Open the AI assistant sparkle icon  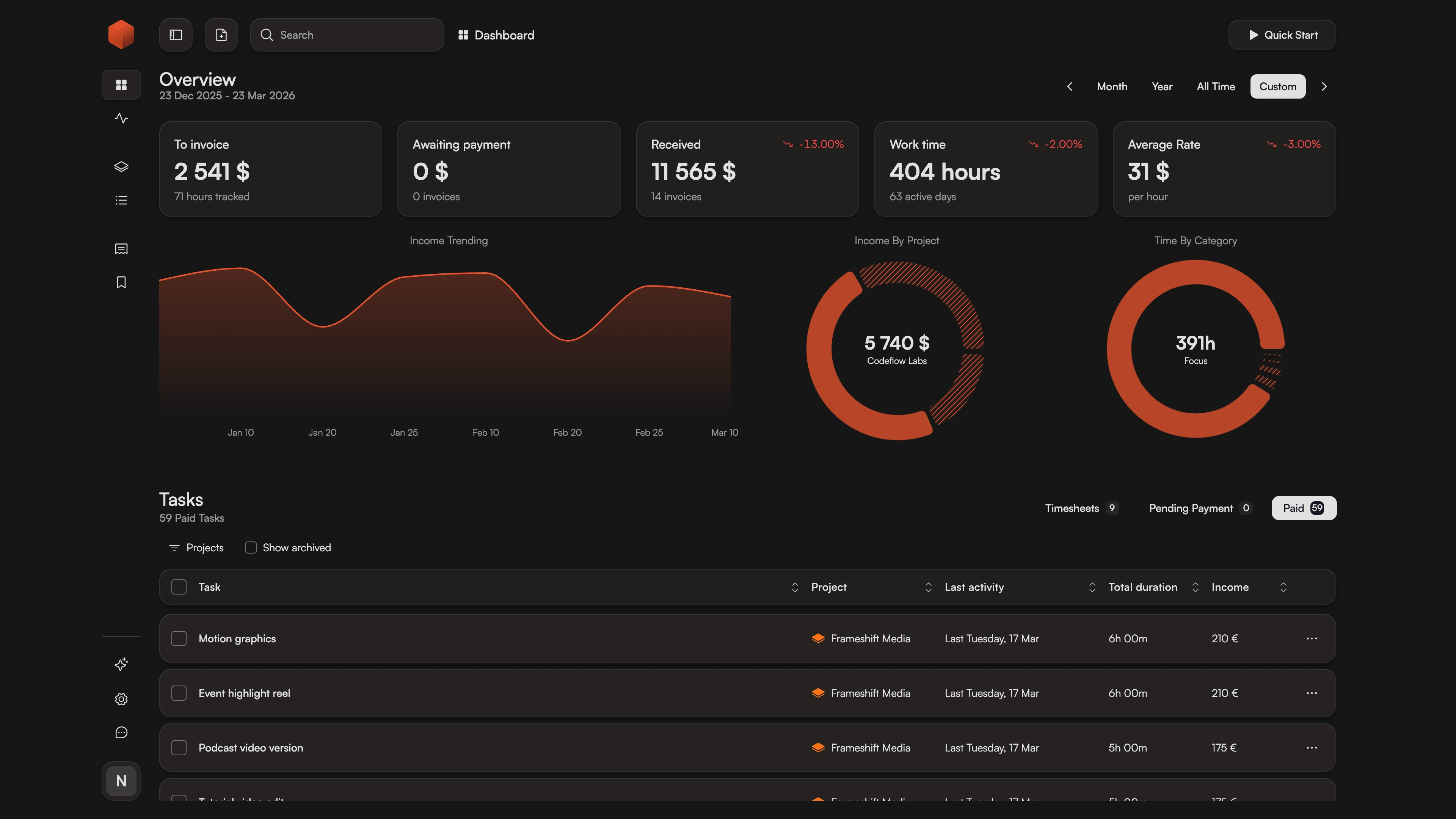121,665
